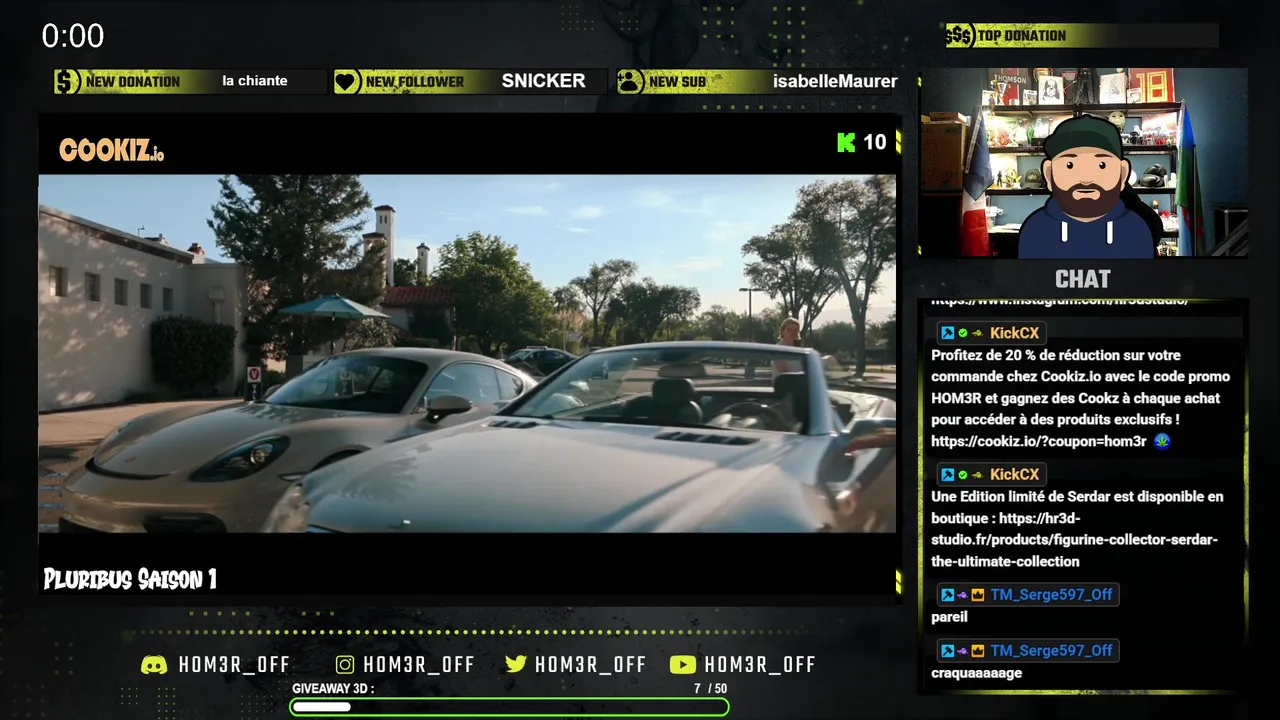Click the Pluribus video frame

(467, 354)
